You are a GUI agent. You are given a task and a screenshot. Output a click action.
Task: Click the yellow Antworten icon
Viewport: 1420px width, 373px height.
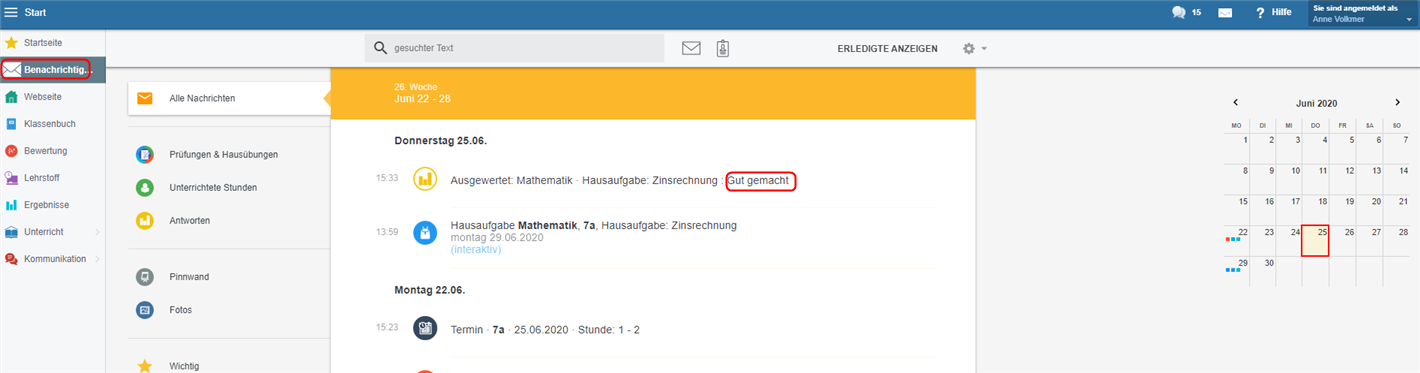coord(145,220)
